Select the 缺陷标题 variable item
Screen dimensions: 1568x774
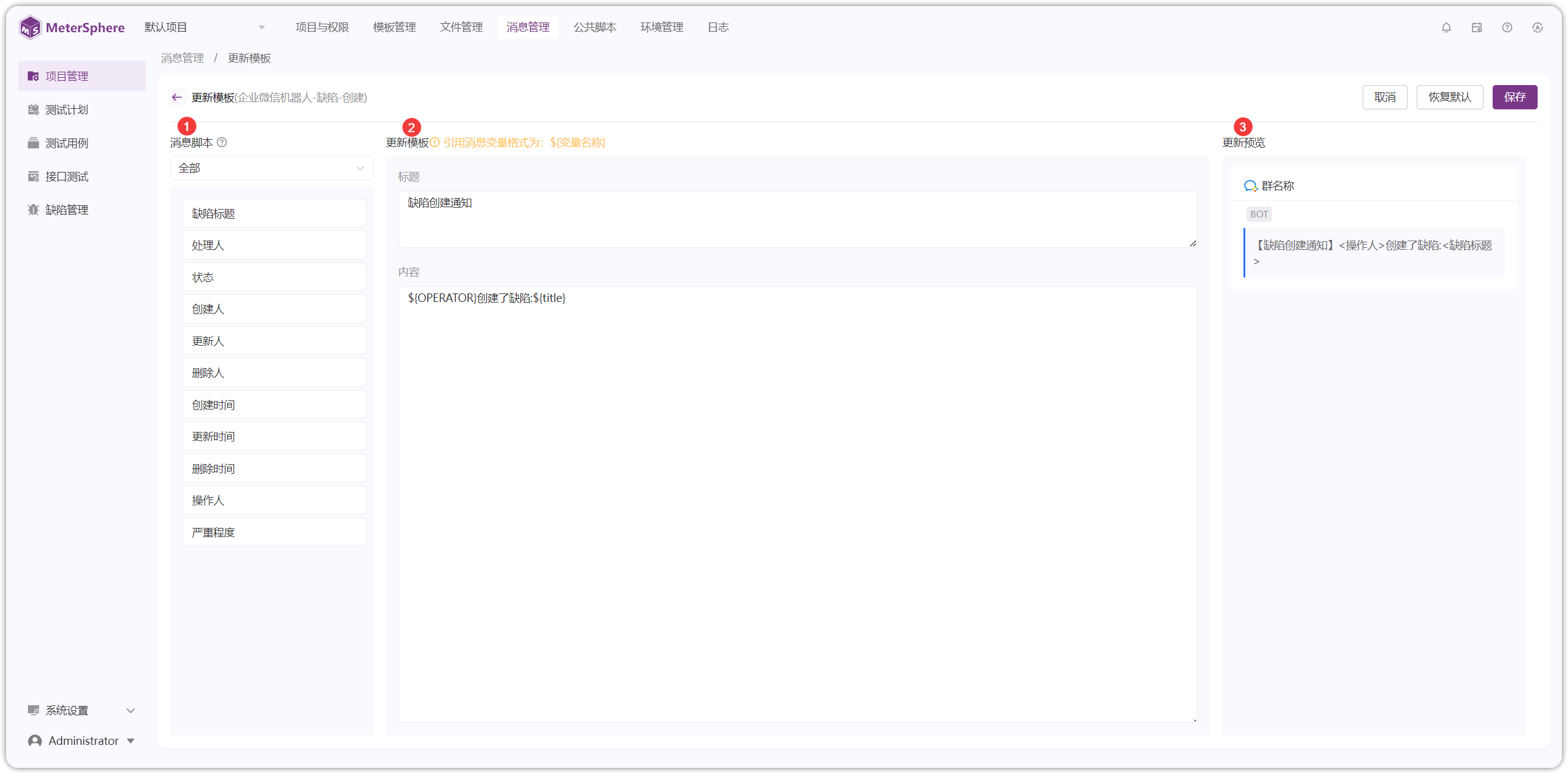(x=274, y=214)
